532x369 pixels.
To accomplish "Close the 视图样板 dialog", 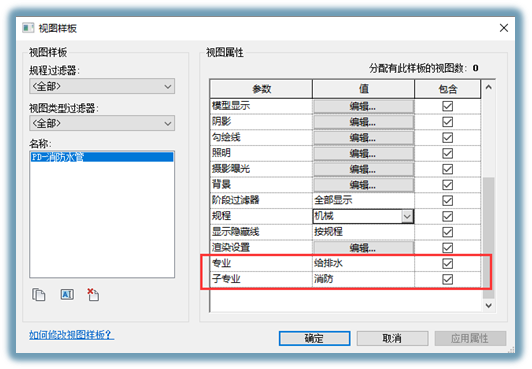I will [504, 28].
